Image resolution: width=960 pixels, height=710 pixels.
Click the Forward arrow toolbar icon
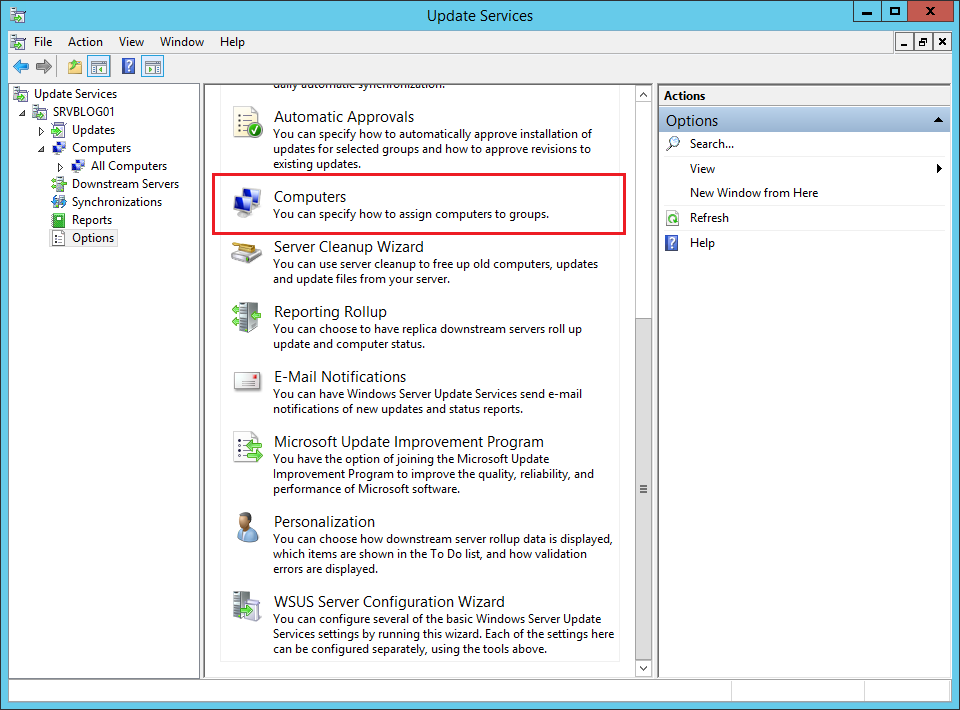click(x=43, y=66)
